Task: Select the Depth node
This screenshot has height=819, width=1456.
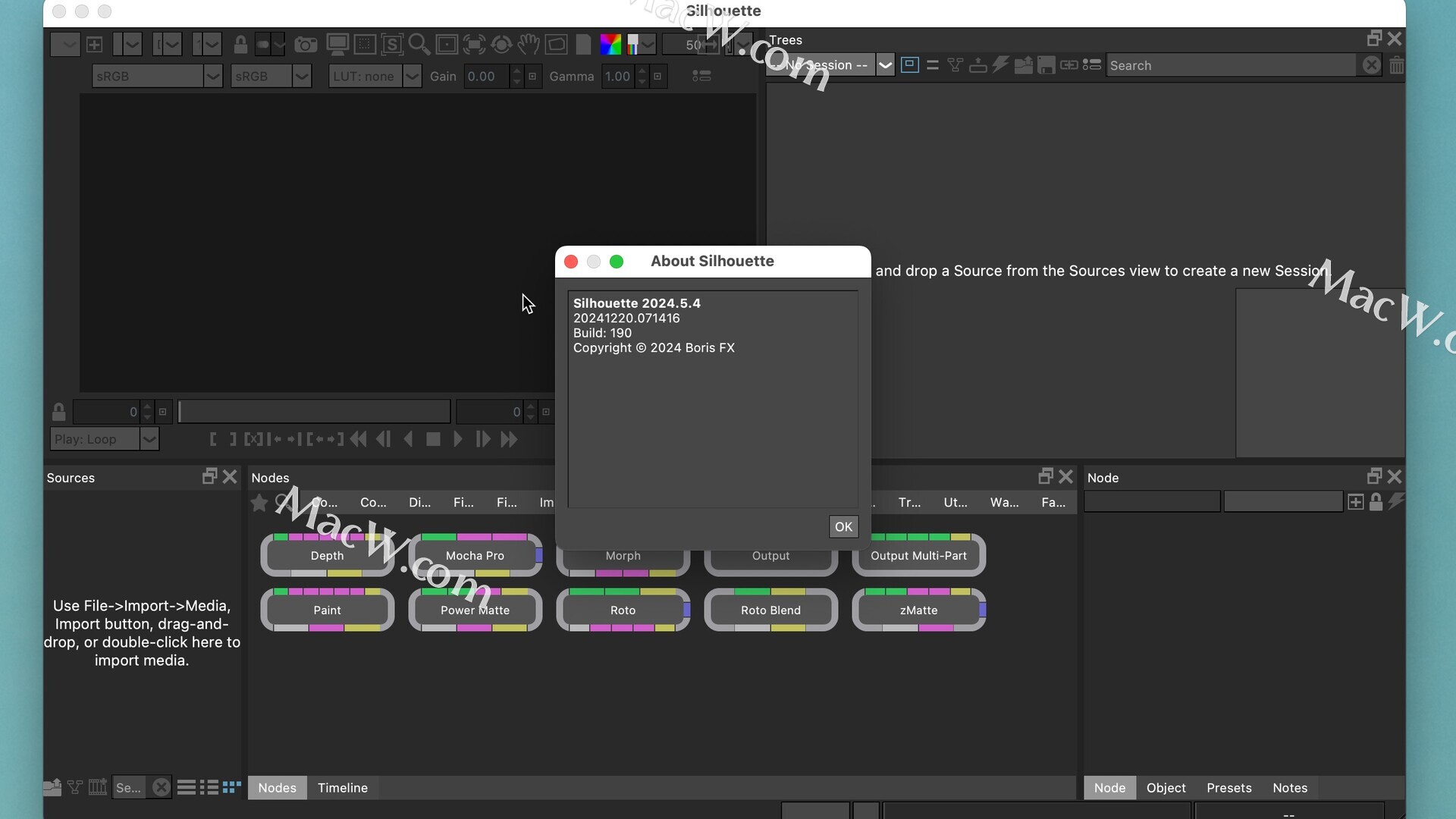Action: (x=328, y=556)
